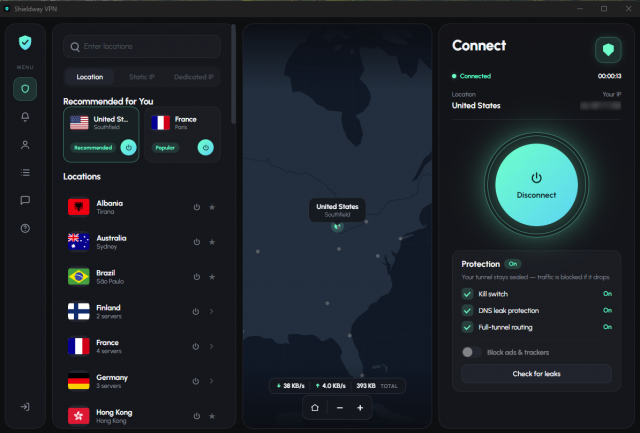Click power icon for Finland
Viewport: 640px width, 433px height.
pyautogui.click(x=196, y=312)
